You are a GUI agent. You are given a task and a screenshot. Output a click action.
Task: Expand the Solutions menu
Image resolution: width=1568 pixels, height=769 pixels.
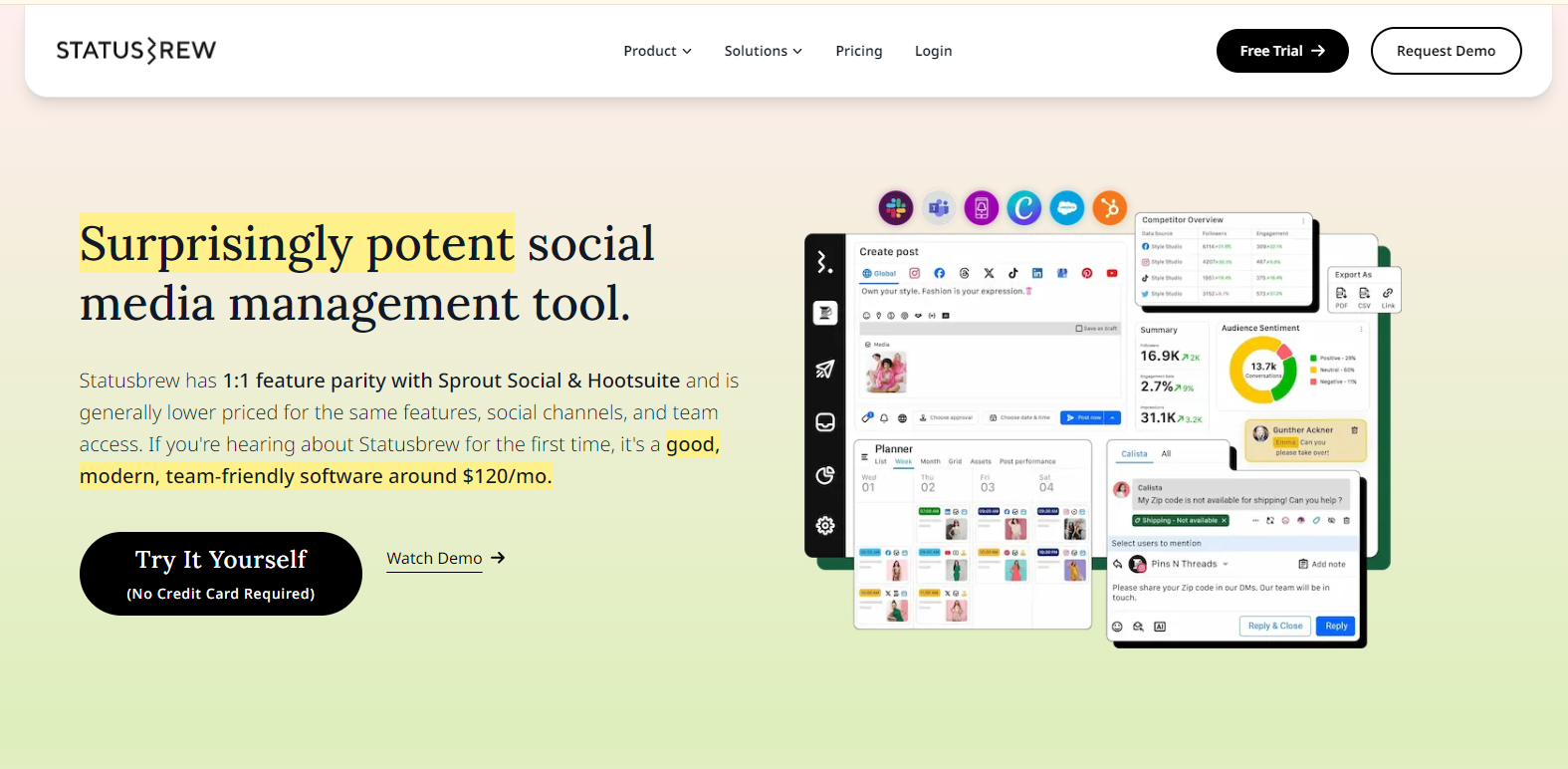pos(763,51)
